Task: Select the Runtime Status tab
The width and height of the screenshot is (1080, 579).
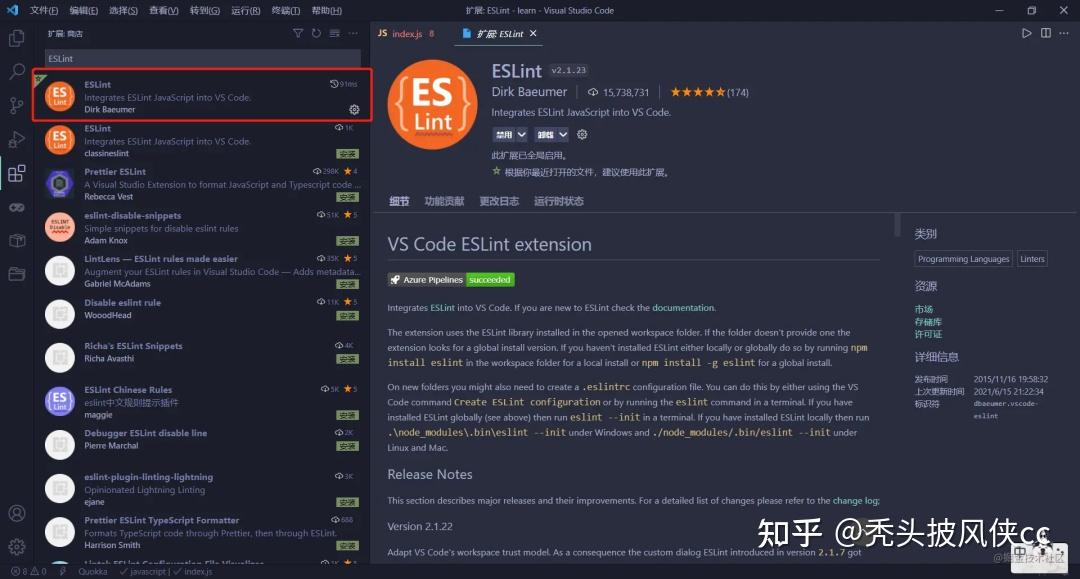Action: click(559, 201)
